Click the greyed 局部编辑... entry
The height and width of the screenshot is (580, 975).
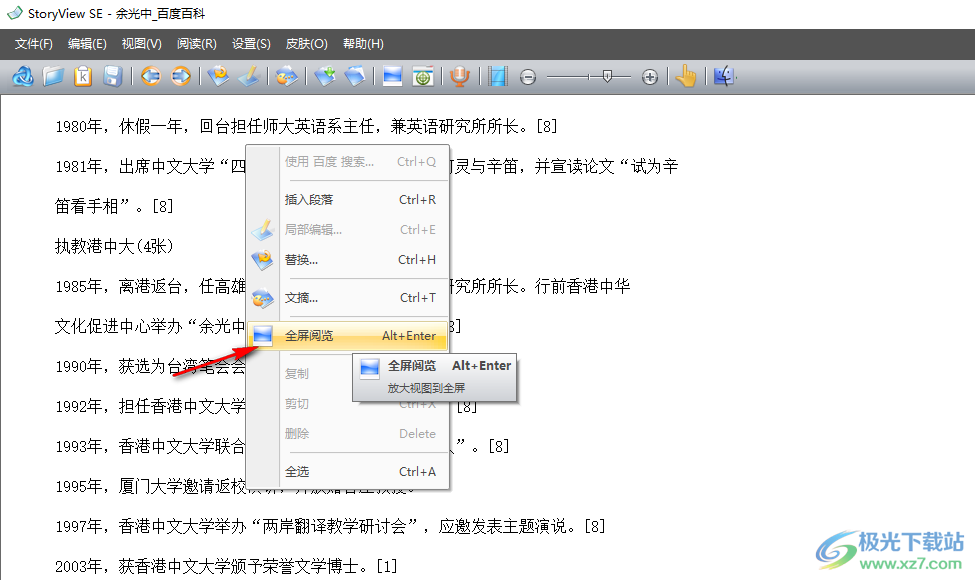348,230
